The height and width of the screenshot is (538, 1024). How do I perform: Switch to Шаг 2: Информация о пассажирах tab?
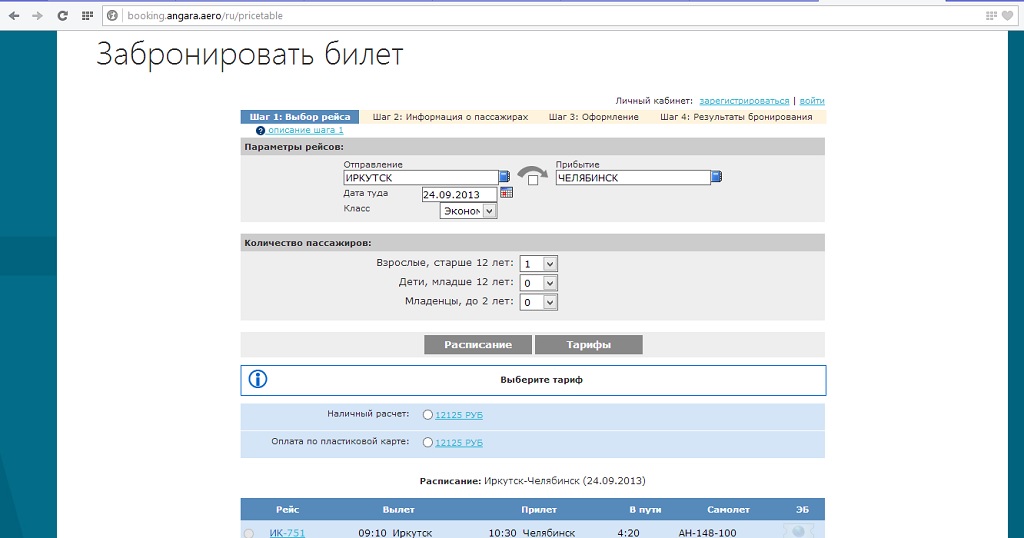click(x=450, y=117)
